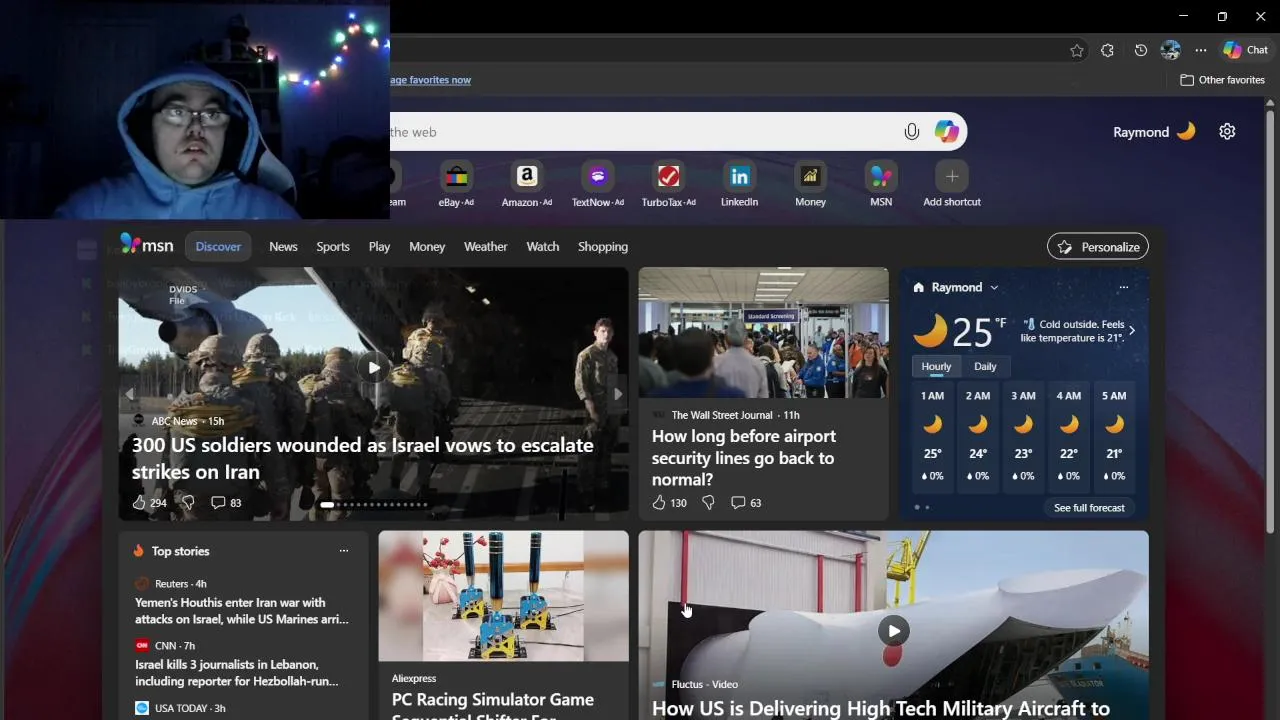
Task: Expand the Raymond weather location dropdown
Action: point(993,288)
